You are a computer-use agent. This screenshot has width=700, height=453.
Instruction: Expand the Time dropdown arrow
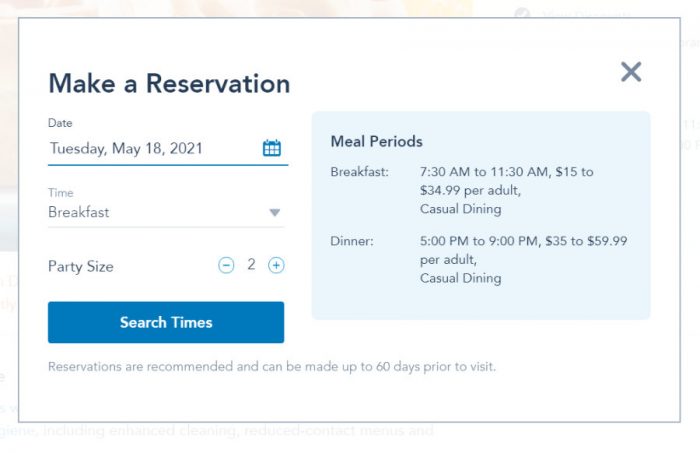pyautogui.click(x=275, y=213)
